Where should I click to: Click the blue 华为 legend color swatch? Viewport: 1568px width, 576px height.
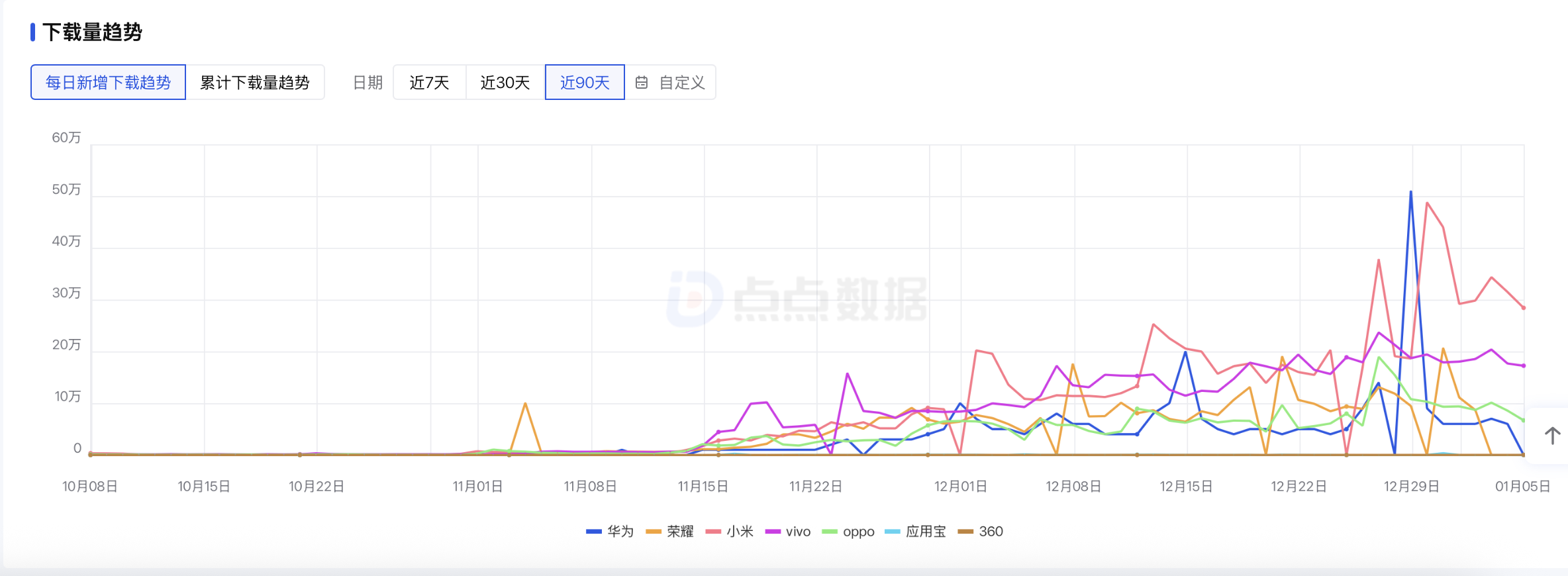pyautogui.click(x=593, y=532)
